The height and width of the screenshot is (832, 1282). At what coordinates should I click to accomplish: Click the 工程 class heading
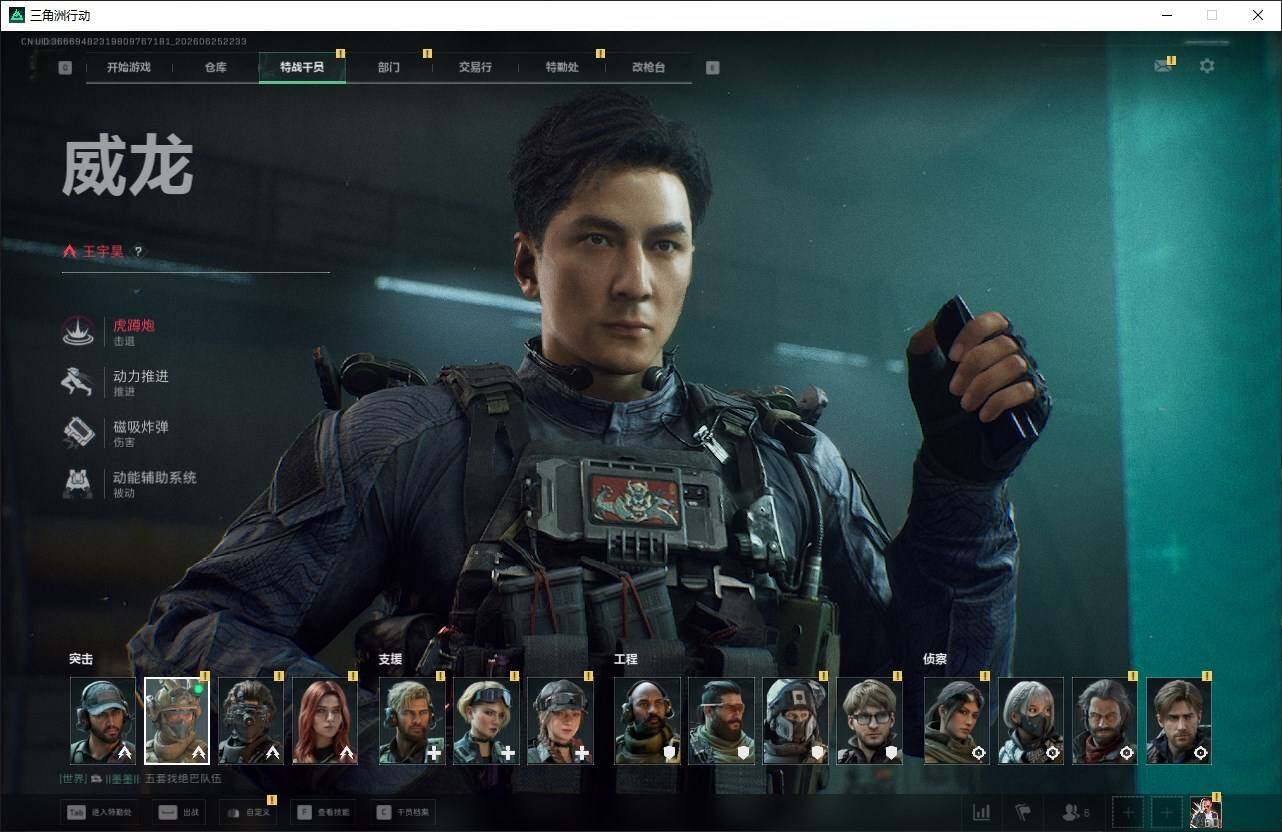[x=626, y=659]
